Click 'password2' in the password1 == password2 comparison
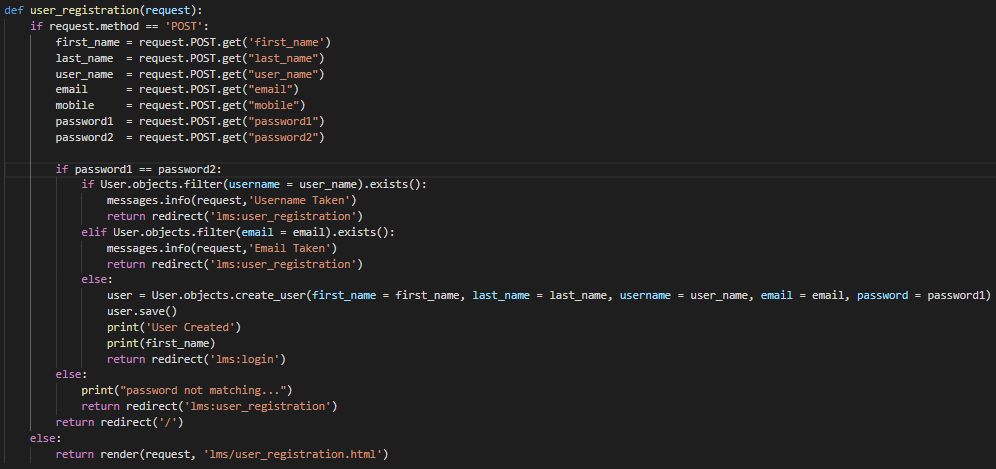This screenshot has height=469, width=996. [x=186, y=169]
